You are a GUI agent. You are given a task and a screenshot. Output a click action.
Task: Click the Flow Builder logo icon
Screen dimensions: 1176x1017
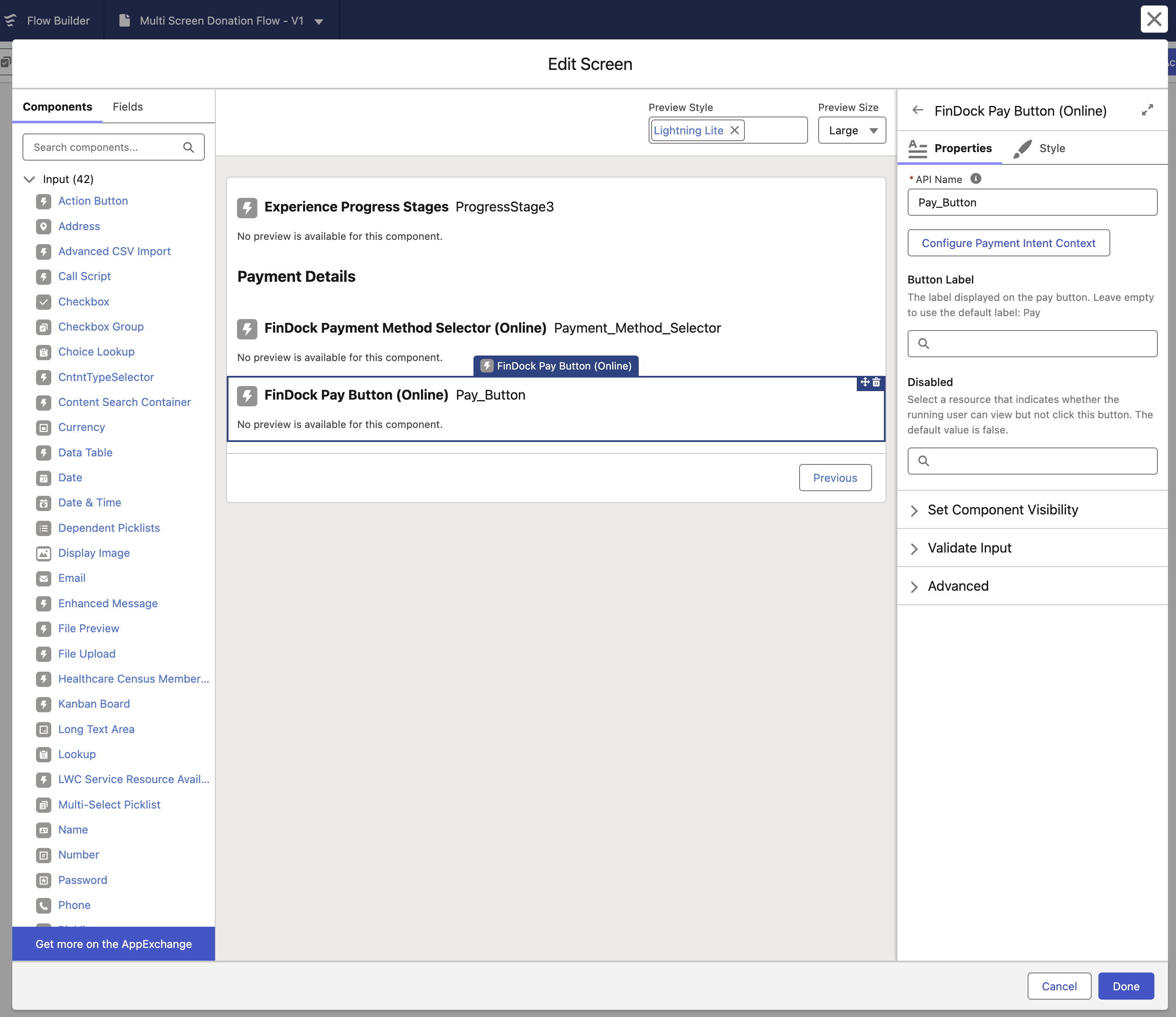coord(10,20)
